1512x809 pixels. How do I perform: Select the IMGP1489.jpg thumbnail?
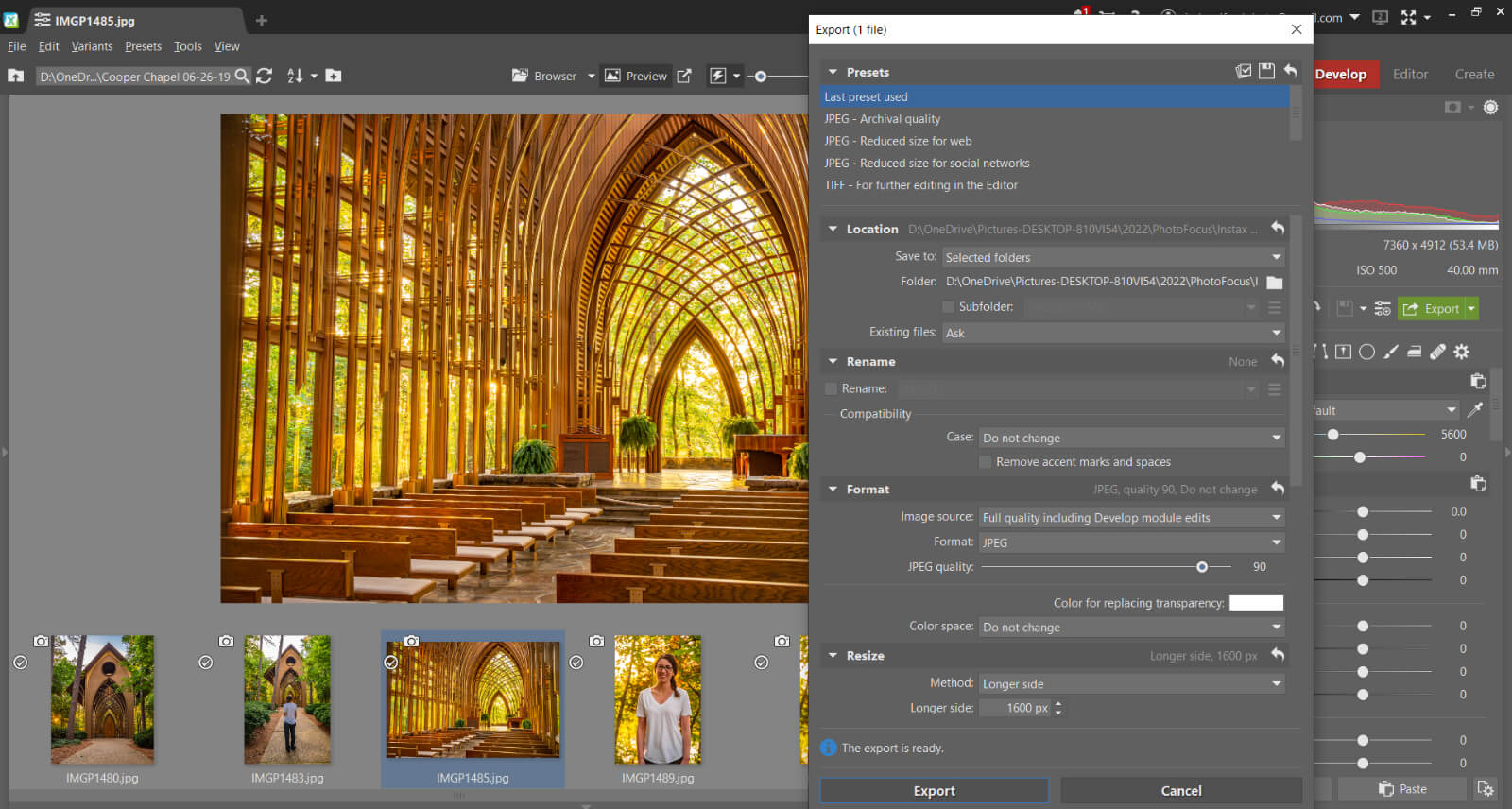click(x=658, y=699)
